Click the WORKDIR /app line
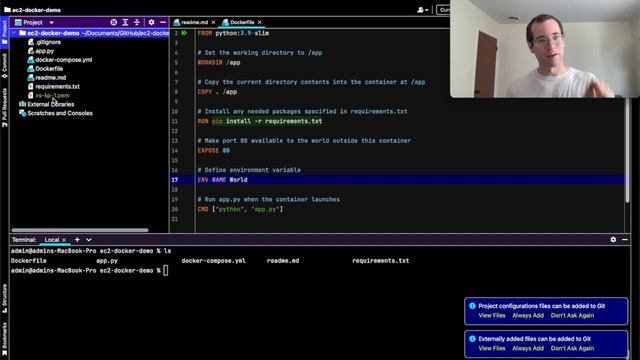This screenshot has height=360, width=640. [219, 62]
